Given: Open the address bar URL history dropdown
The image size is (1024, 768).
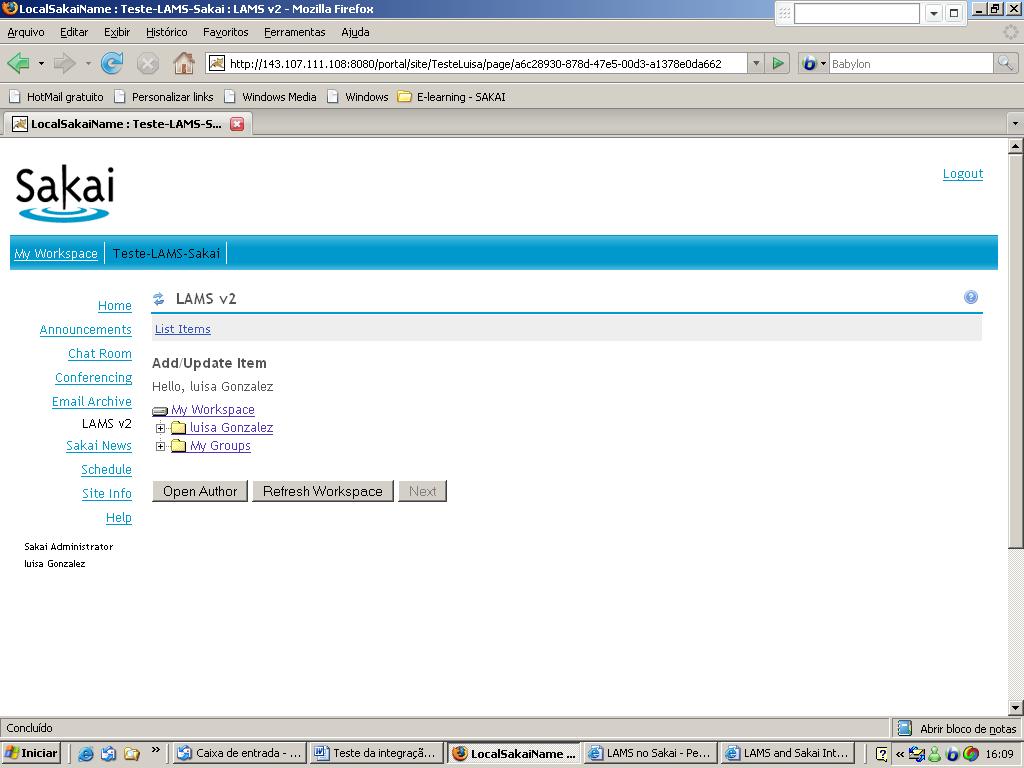Looking at the screenshot, I should pyautogui.click(x=756, y=64).
